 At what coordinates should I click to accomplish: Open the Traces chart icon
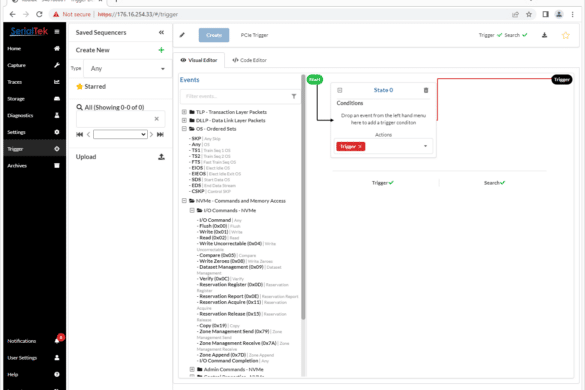point(57,82)
